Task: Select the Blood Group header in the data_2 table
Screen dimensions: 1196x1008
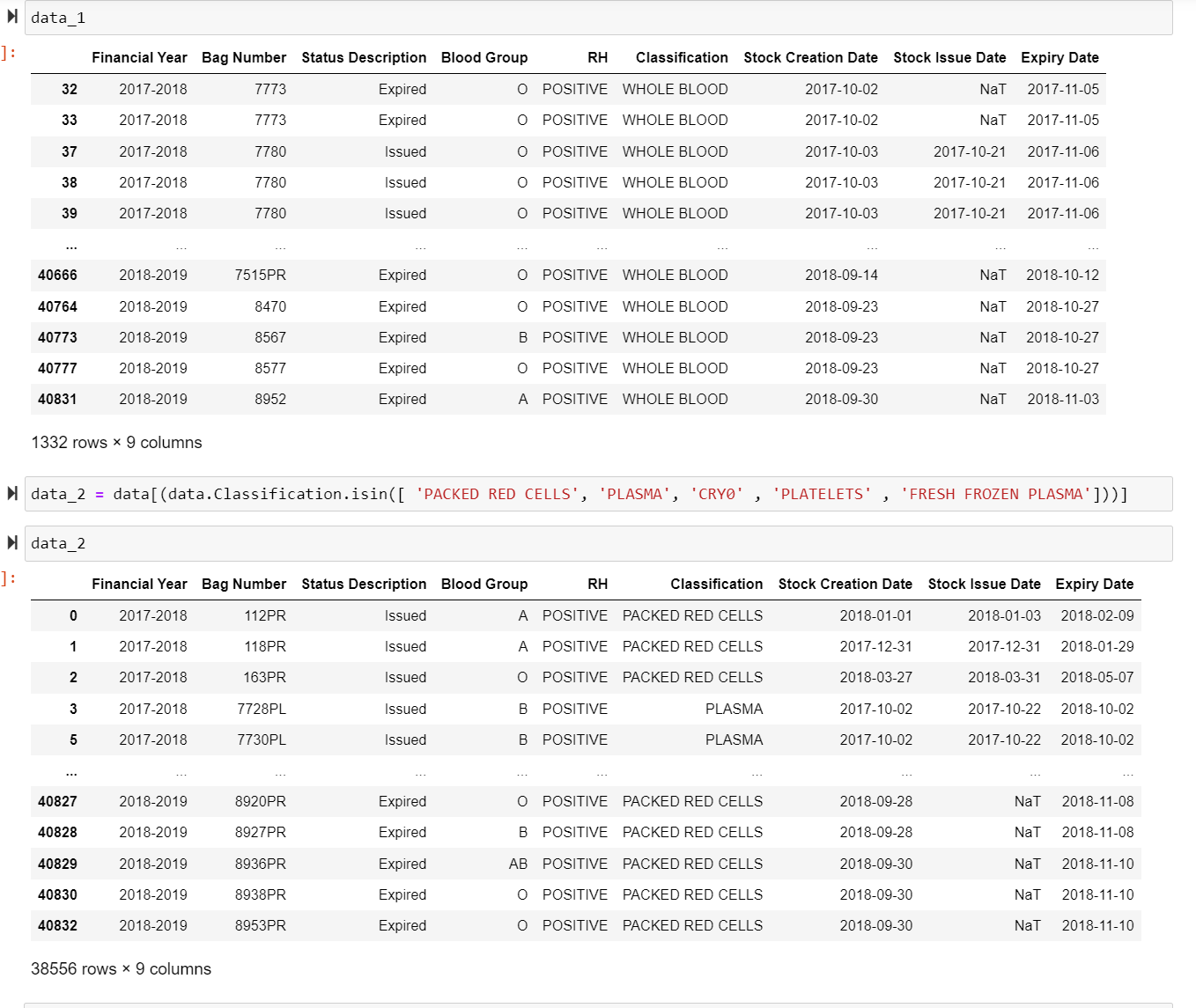Action: click(x=484, y=584)
